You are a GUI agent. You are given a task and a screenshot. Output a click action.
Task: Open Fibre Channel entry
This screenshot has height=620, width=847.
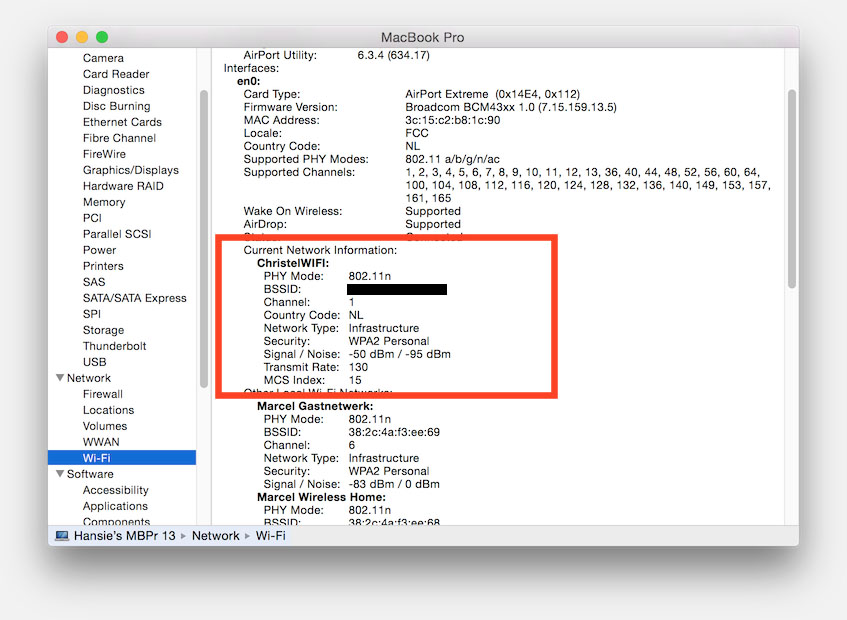point(119,138)
